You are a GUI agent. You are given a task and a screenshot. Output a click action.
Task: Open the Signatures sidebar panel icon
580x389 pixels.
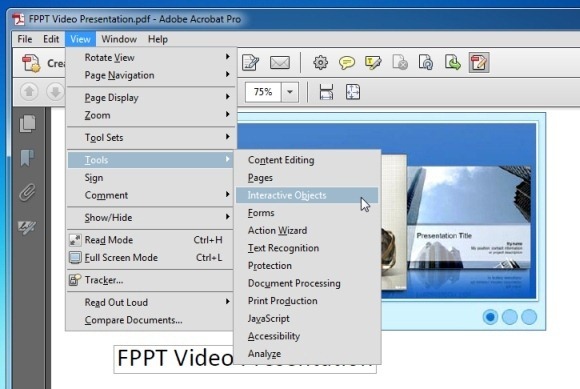[27, 227]
